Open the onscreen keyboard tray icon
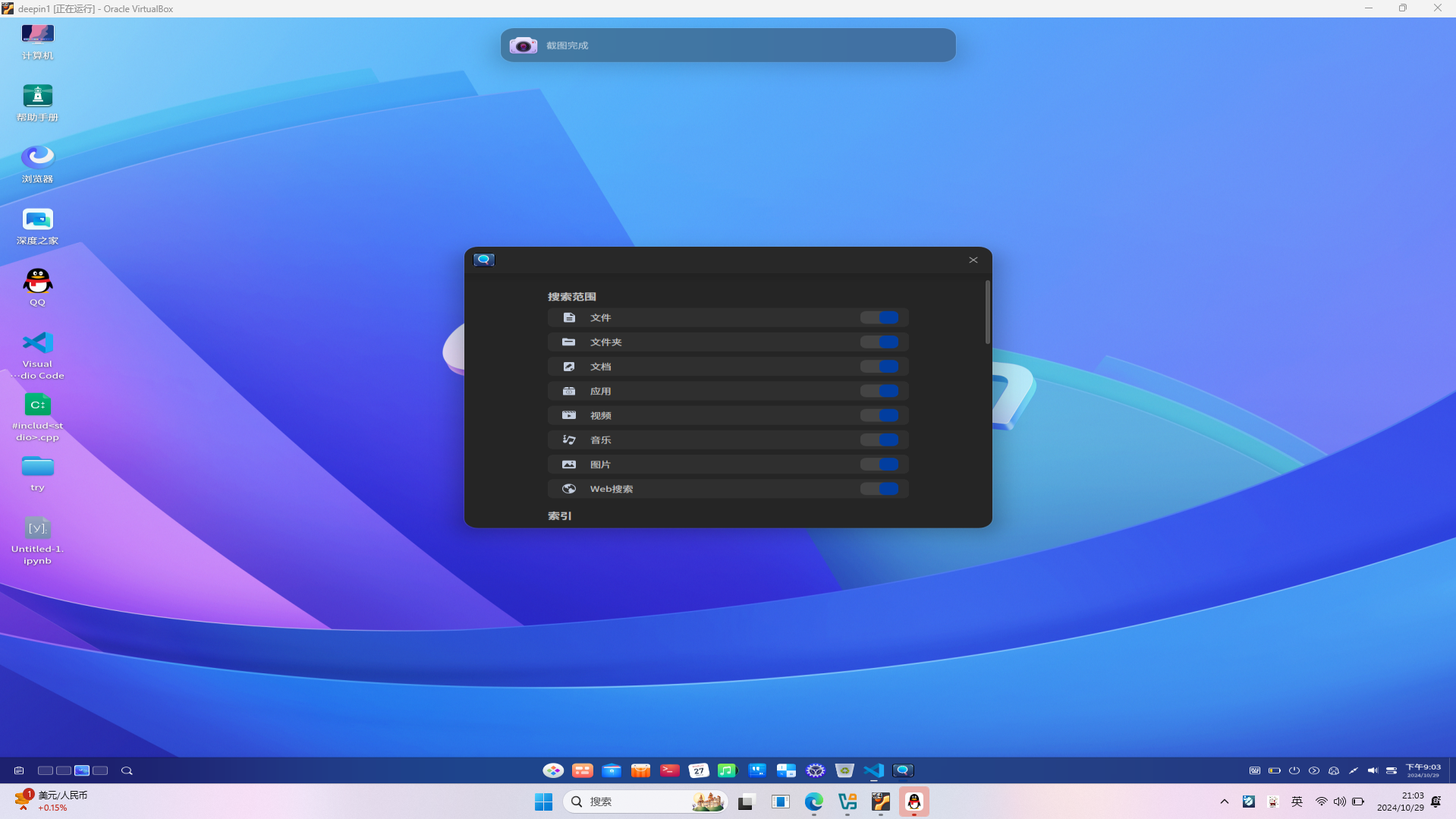The image size is (1456, 819). click(1255, 770)
